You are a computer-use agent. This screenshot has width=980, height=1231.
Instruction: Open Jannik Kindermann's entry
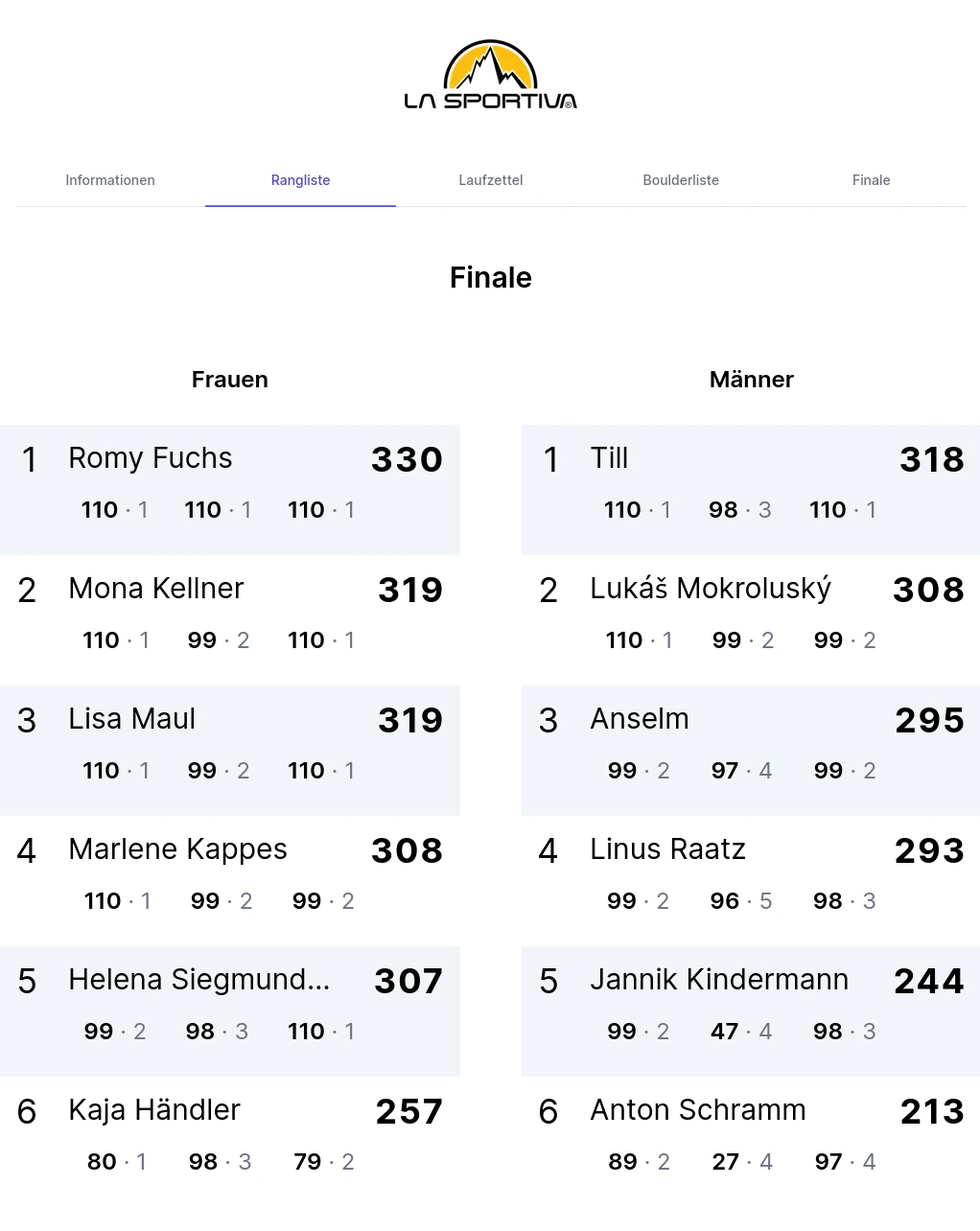(x=751, y=1011)
